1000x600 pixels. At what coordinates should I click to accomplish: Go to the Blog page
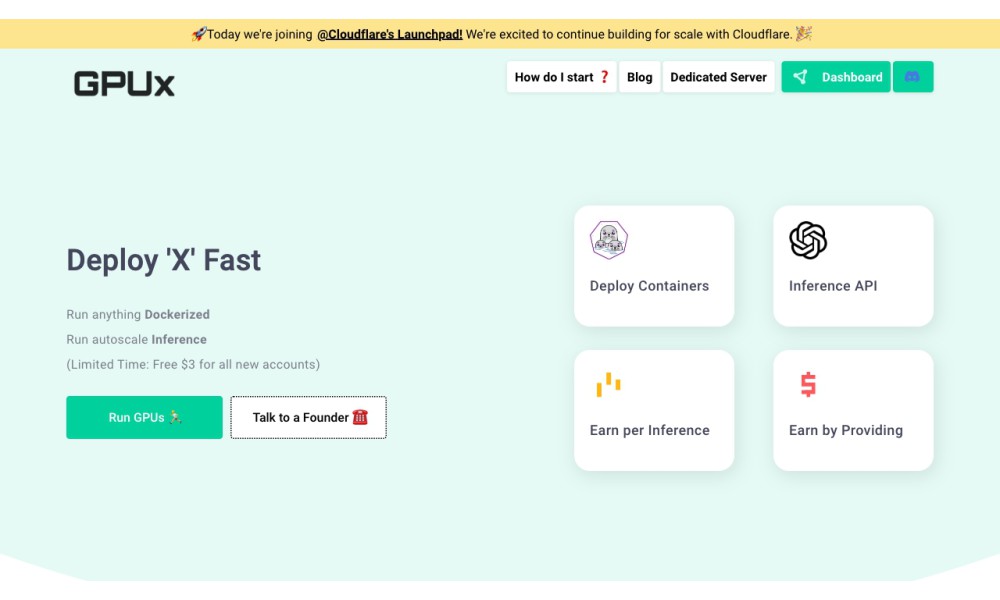coord(640,77)
